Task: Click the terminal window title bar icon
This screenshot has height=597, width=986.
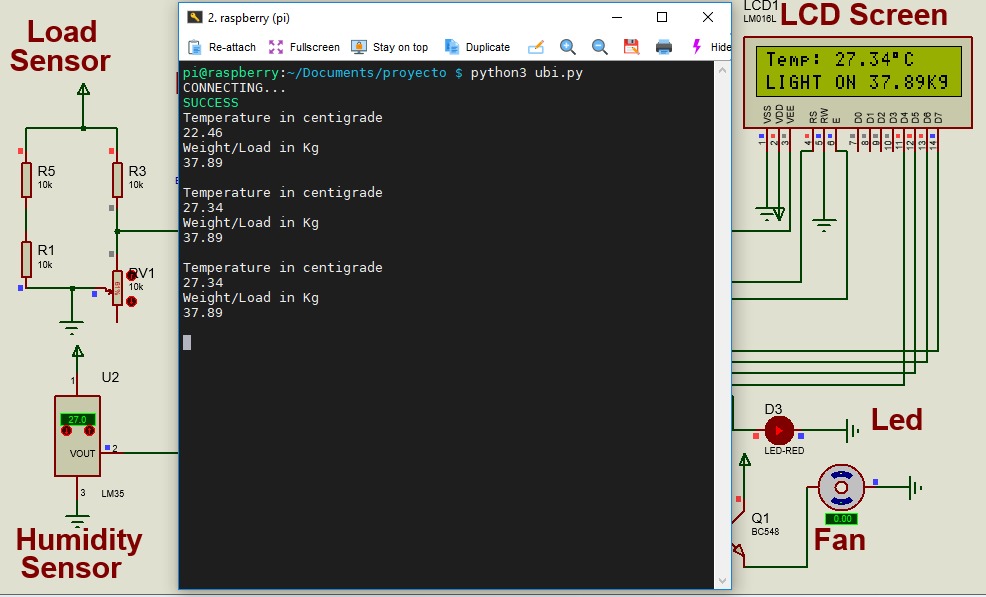Action: (193, 17)
